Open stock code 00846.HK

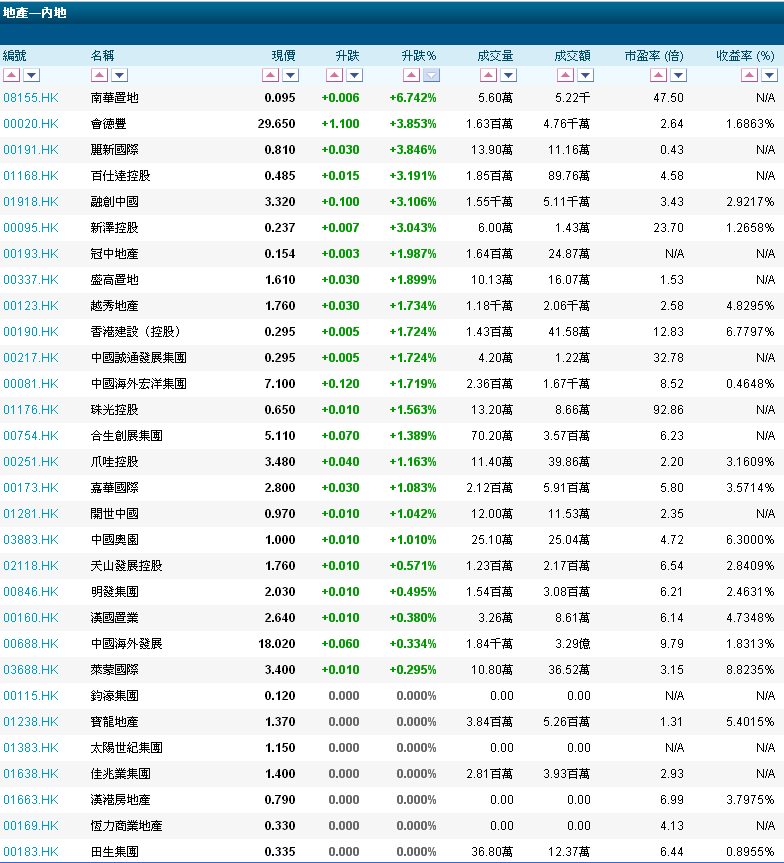click(31, 592)
